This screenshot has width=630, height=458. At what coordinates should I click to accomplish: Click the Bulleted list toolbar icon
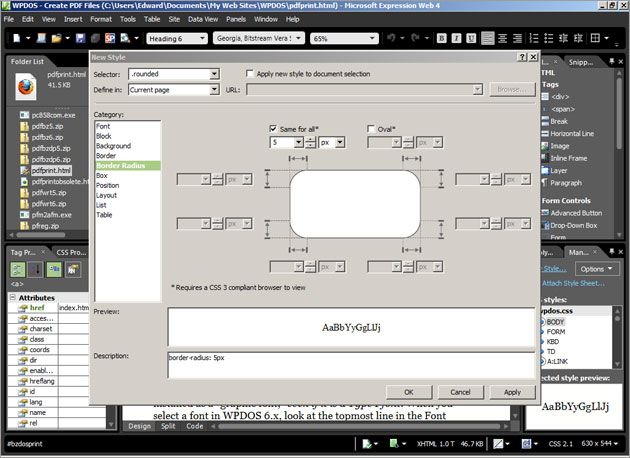point(548,38)
